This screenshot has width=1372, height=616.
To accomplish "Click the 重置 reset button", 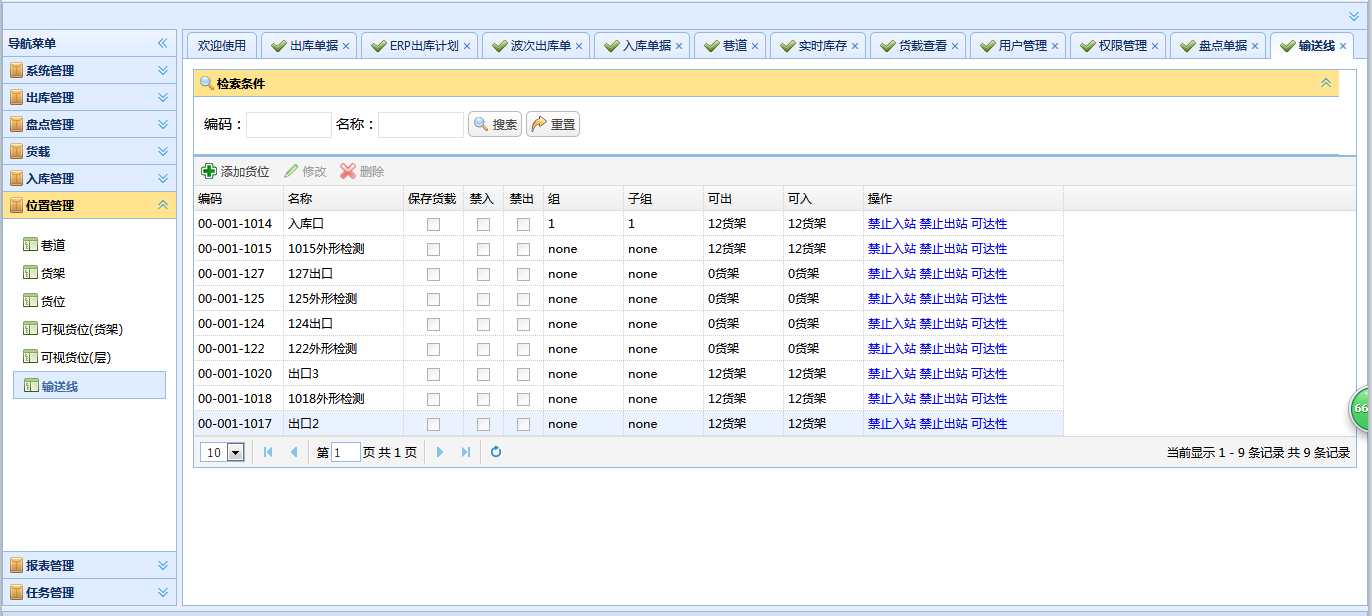I will tap(553, 125).
